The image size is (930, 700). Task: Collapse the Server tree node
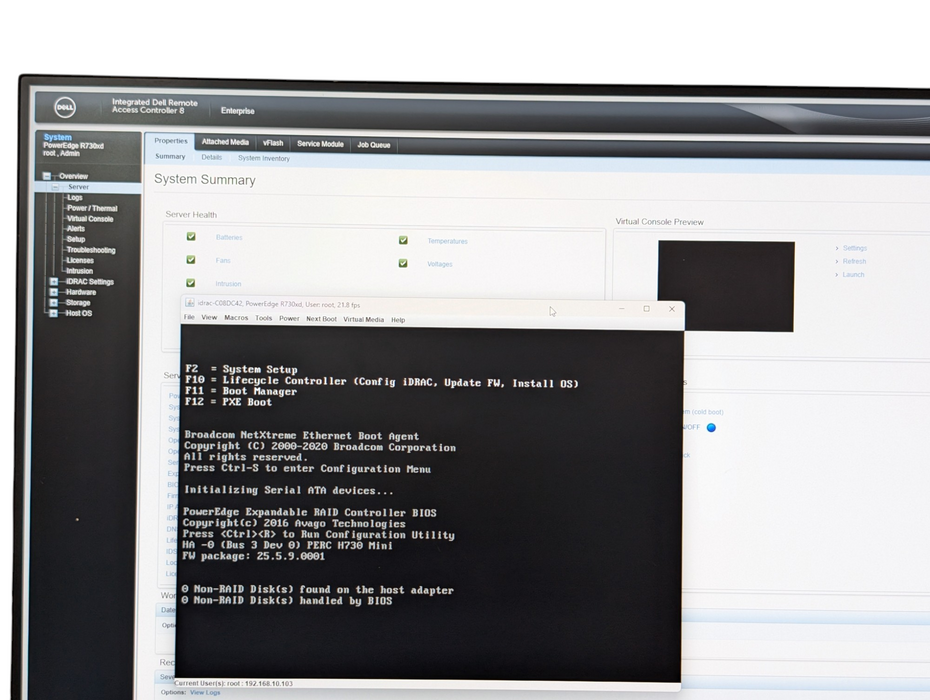tap(55, 187)
